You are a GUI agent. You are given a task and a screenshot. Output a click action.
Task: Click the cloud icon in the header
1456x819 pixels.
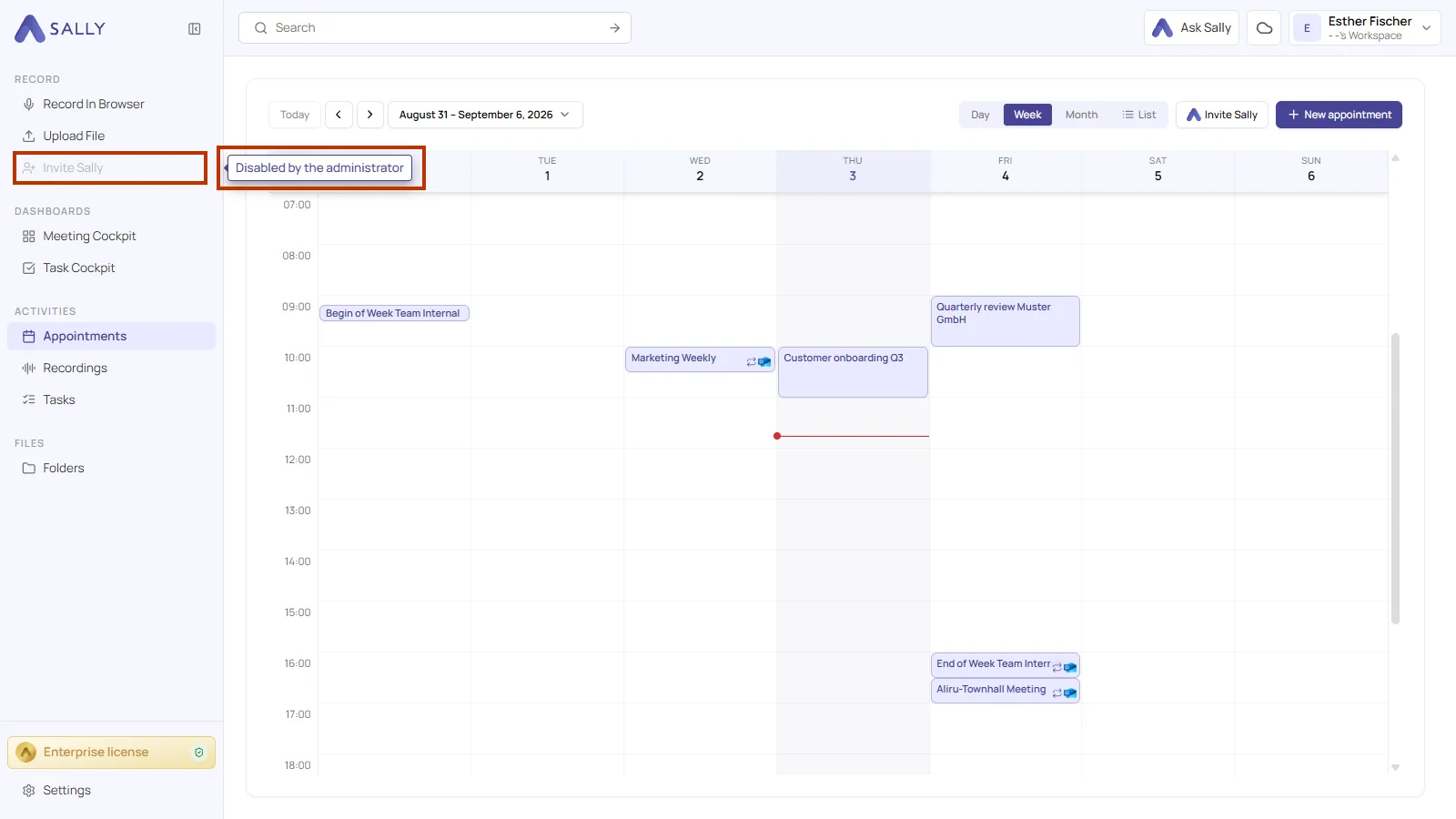1264,28
